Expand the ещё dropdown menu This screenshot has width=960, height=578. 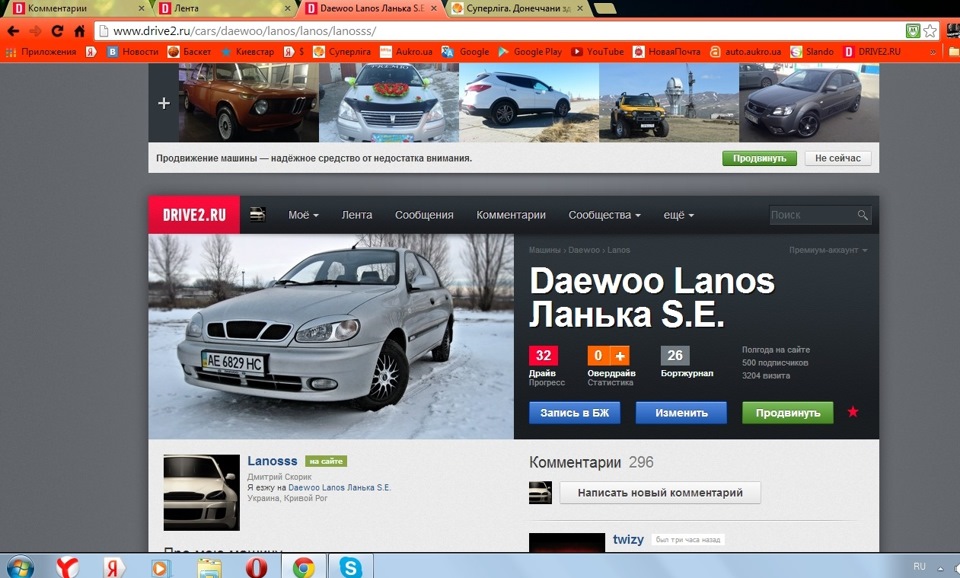pyautogui.click(x=678, y=215)
